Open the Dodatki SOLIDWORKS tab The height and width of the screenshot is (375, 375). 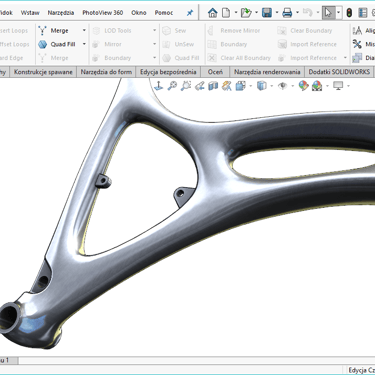[x=339, y=72]
